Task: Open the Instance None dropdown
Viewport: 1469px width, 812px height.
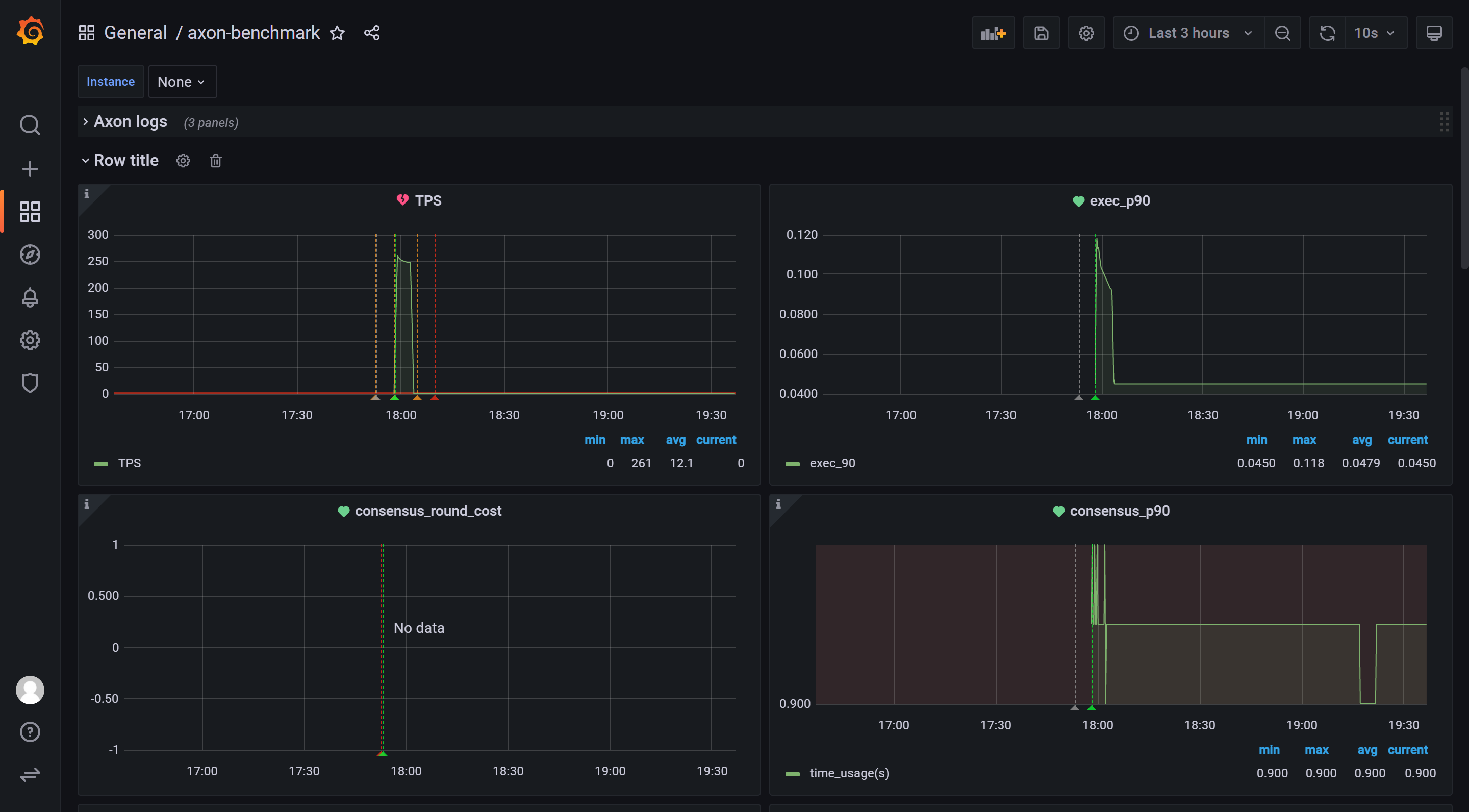Action: tap(182, 82)
